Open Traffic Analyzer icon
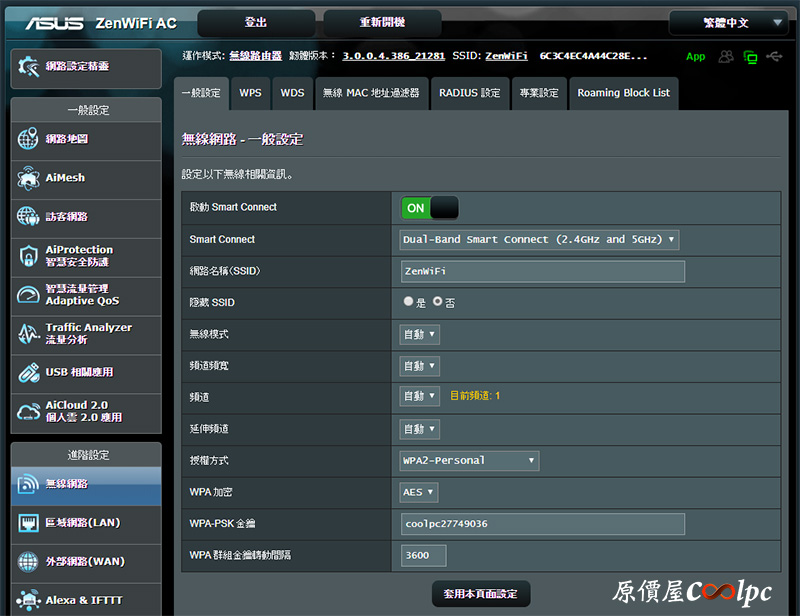This screenshot has height=616, width=800. 28,334
